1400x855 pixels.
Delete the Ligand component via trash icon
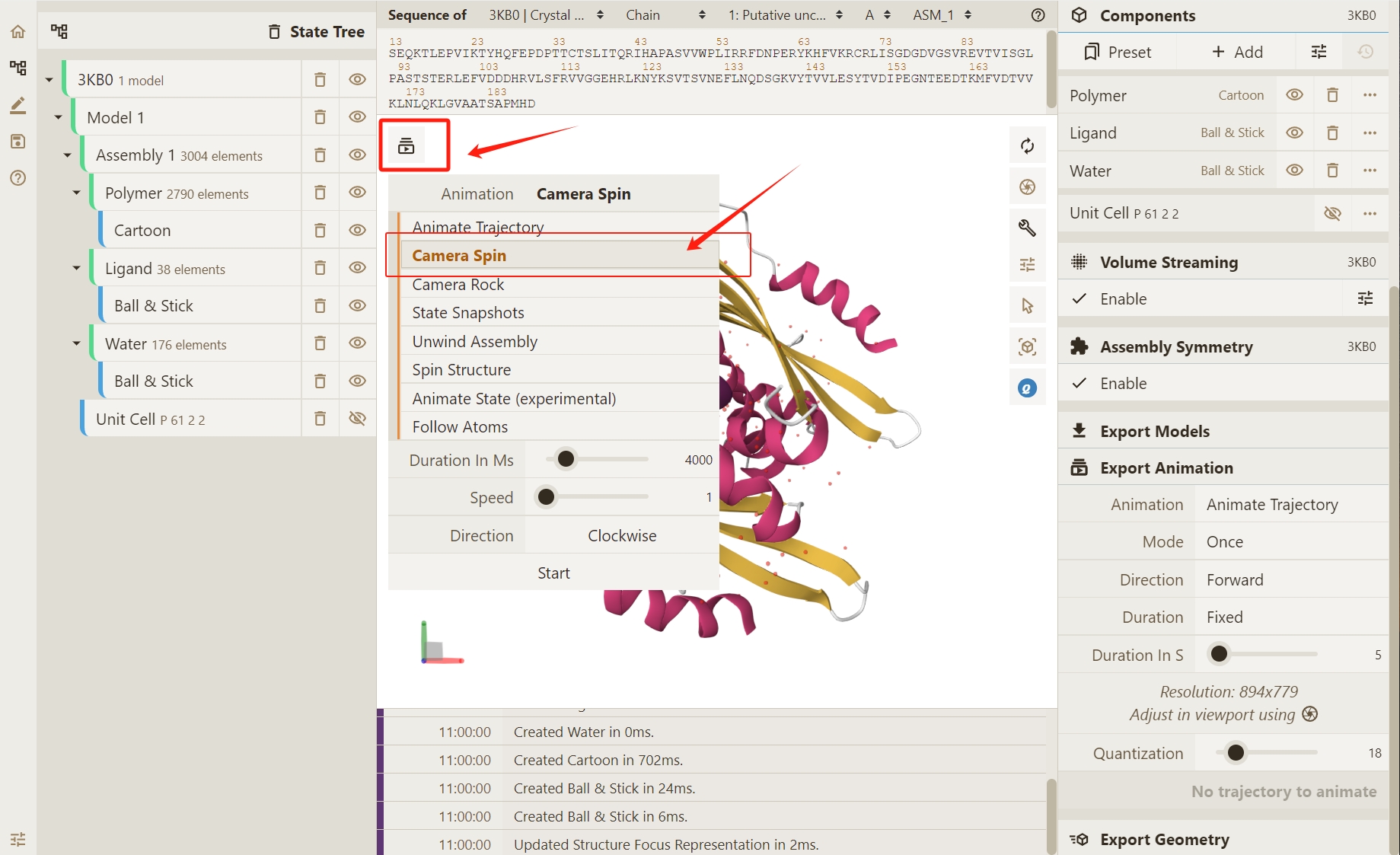pos(1332,133)
